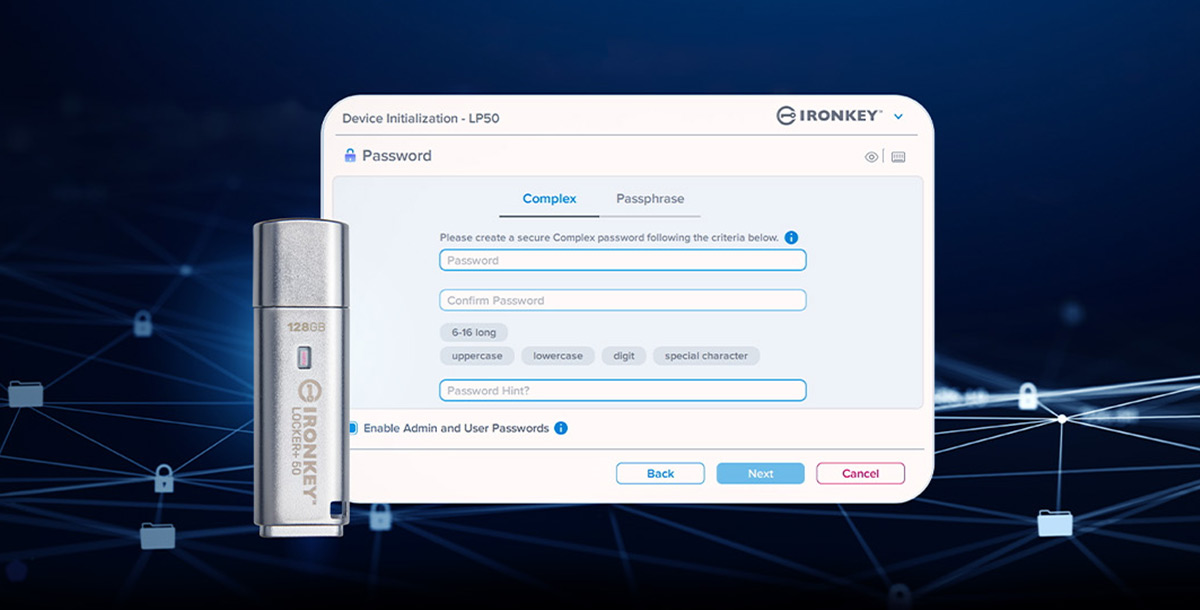This screenshot has width=1200, height=610.
Task: Switch to the Passphrase tab
Action: click(x=650, y=199)
